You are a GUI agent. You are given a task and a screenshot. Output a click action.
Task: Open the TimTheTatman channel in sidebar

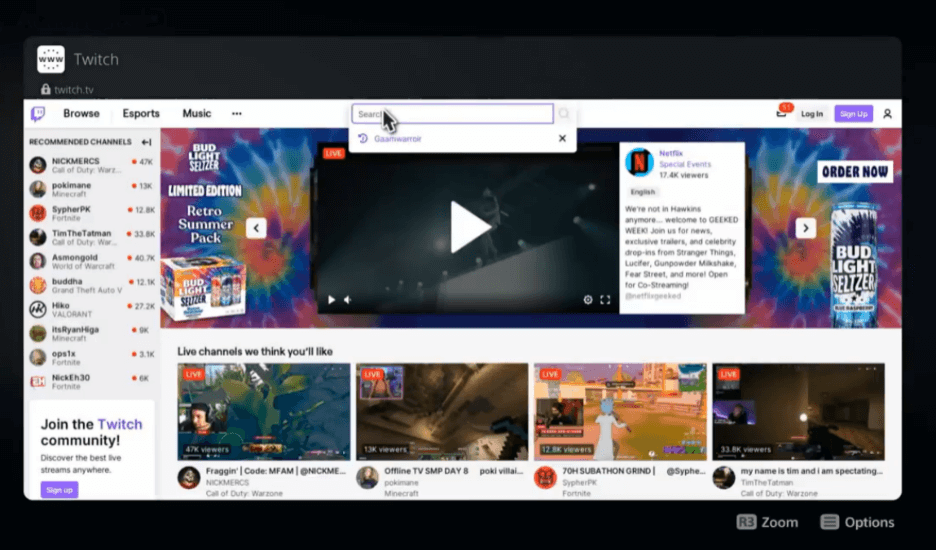coord(92,238)
